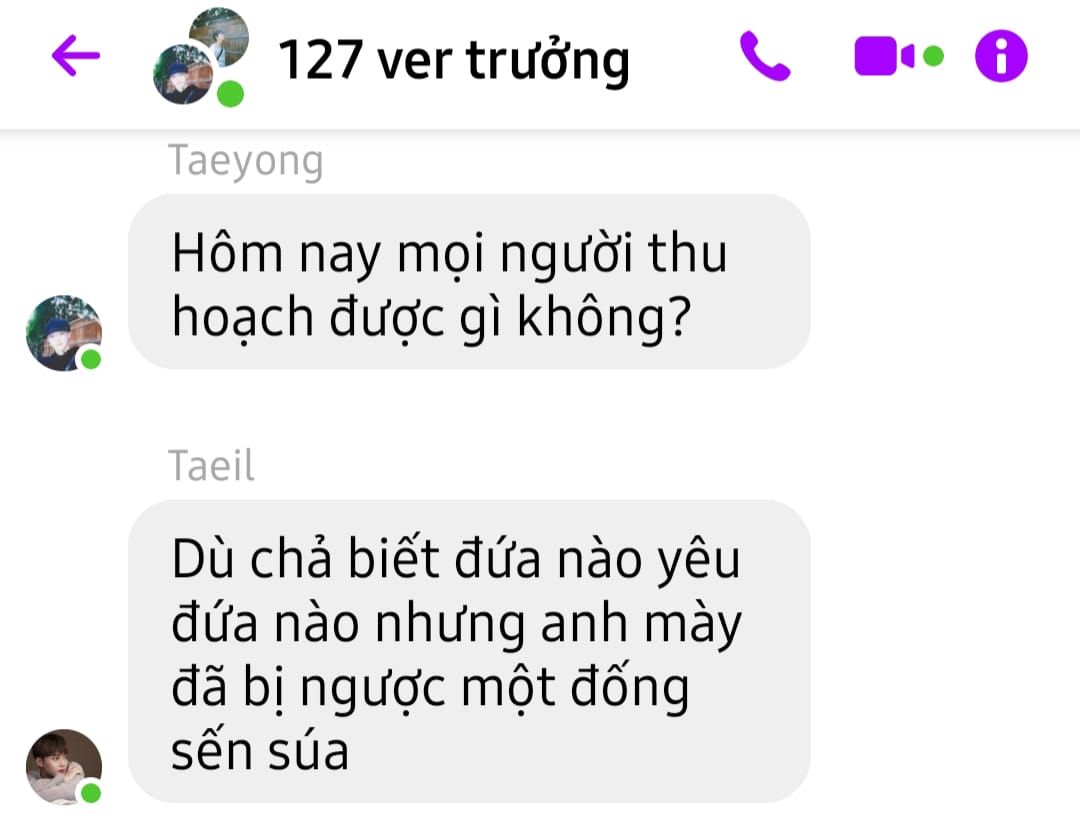This screenshot has width=1080, height=831.
Task: Open the conversation info panel
Action: coord(1001,56)
